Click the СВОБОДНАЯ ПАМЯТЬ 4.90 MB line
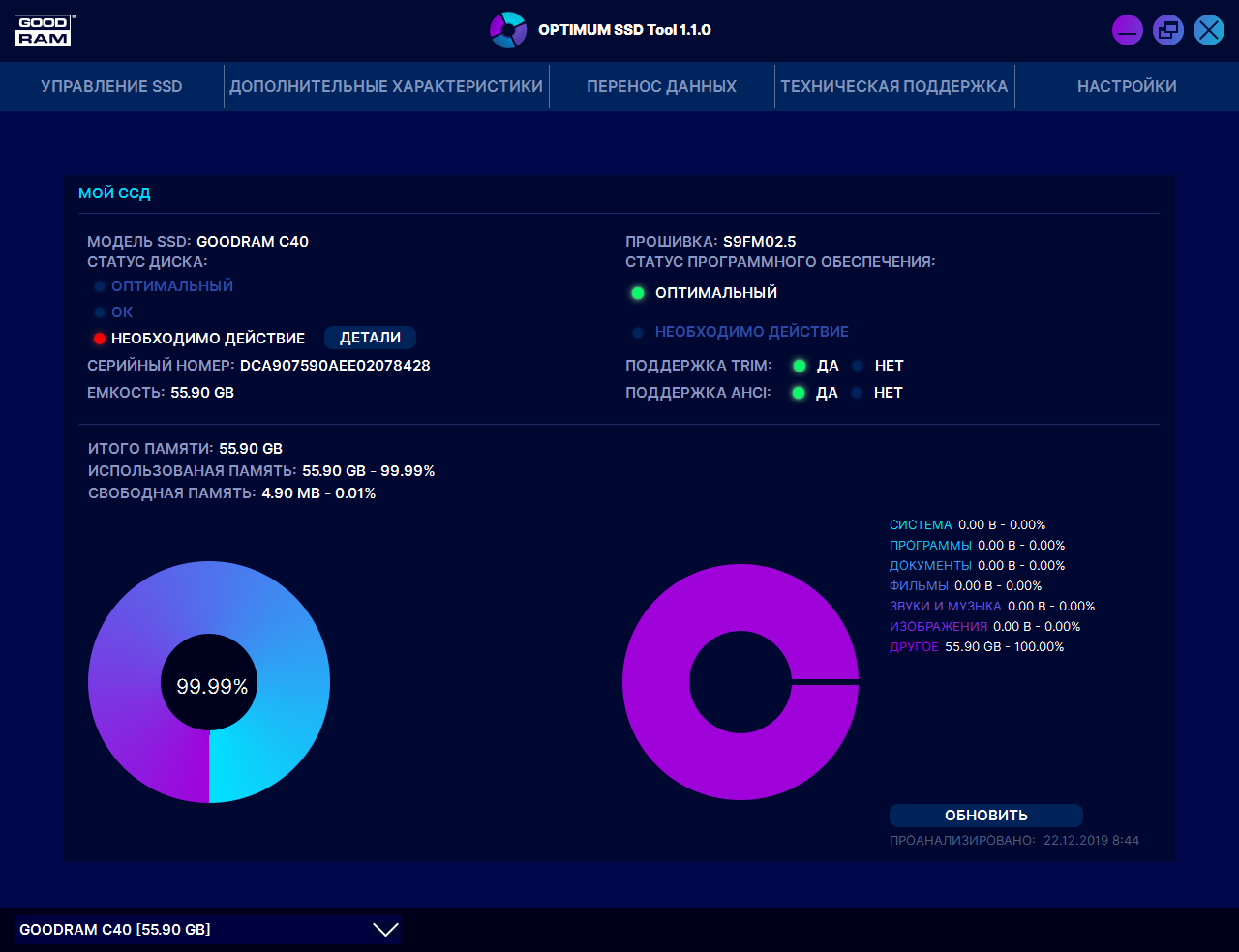Screen dimensions: 1239x952 232,493
